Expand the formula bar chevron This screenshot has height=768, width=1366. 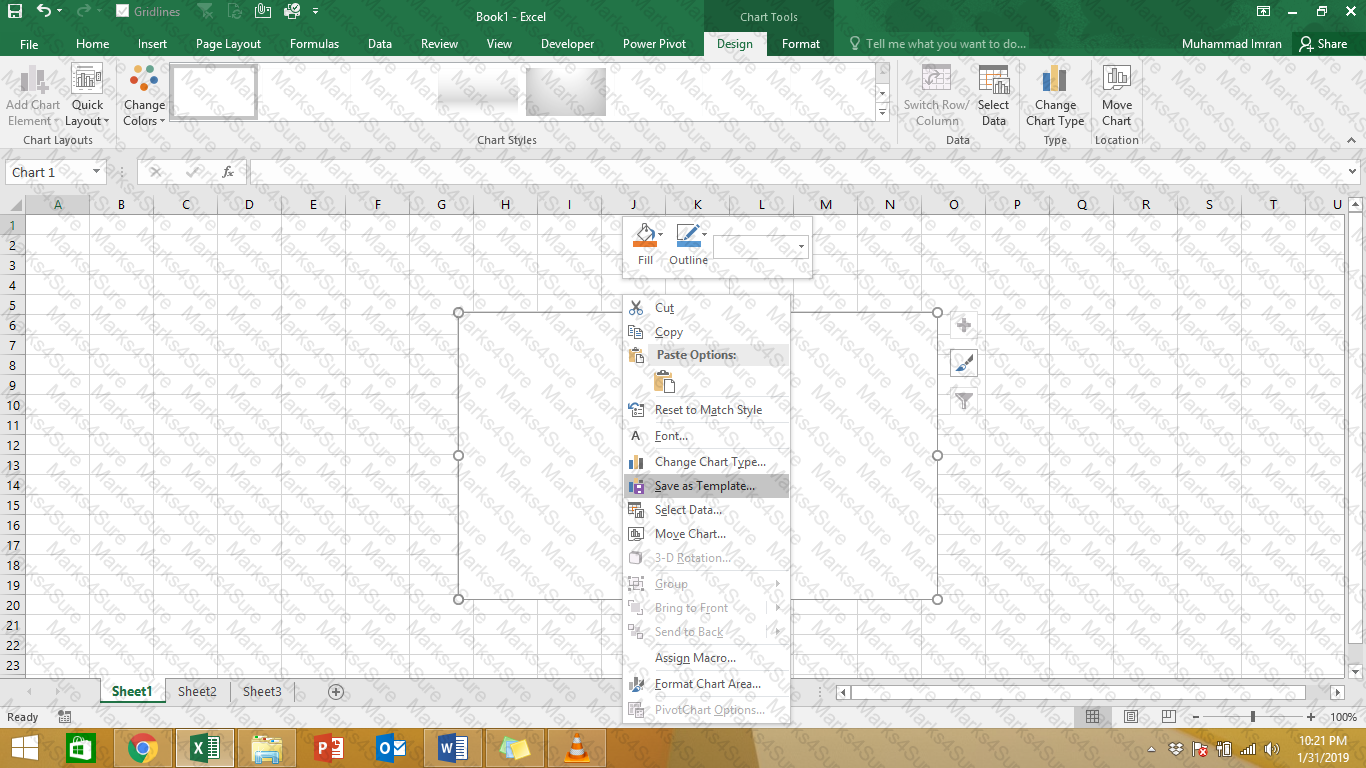1352,172
